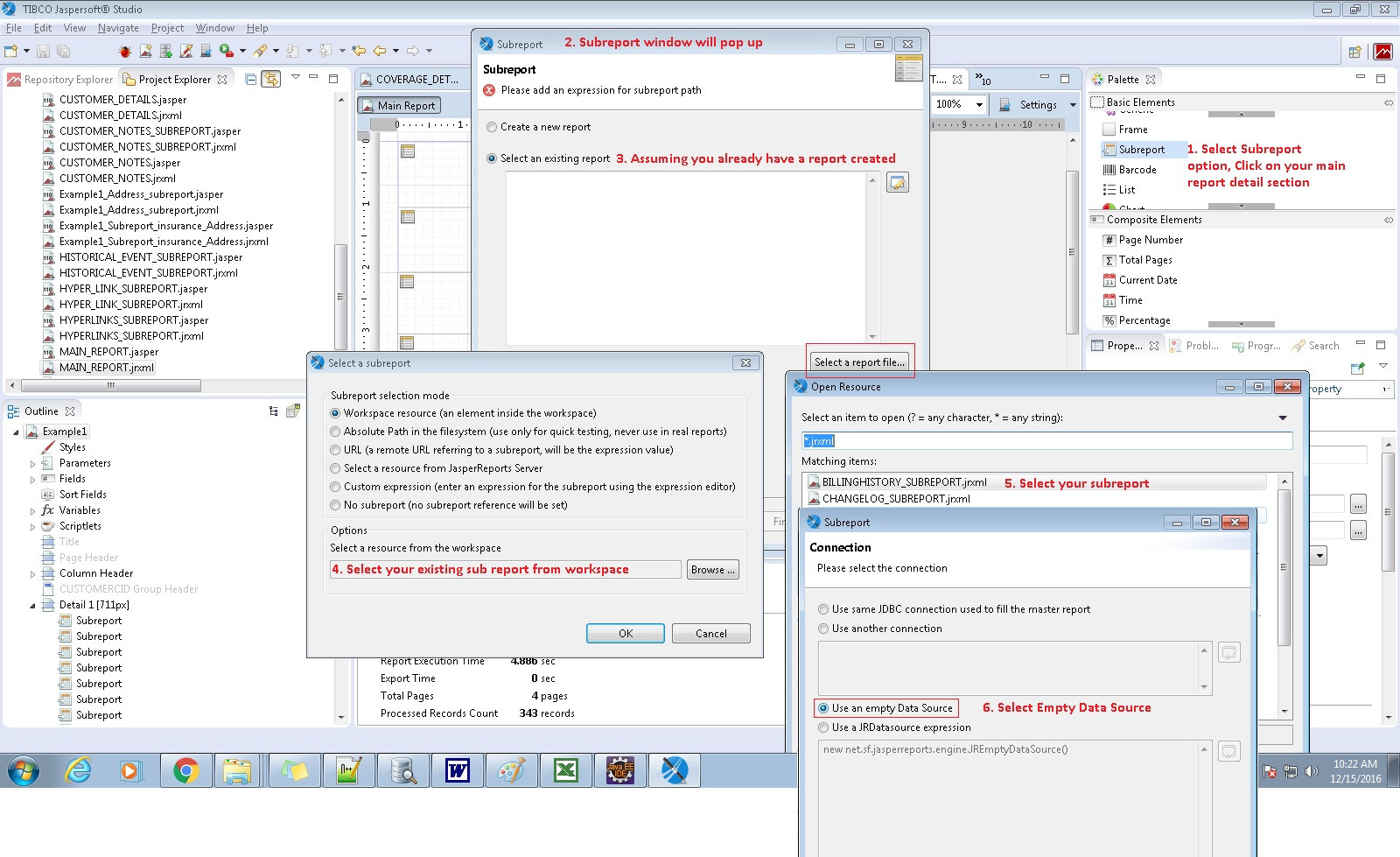Select CUSTOMER_NOTES.jrxml in Project Explorer
The image size is (1400, 857).
[109, 179]
